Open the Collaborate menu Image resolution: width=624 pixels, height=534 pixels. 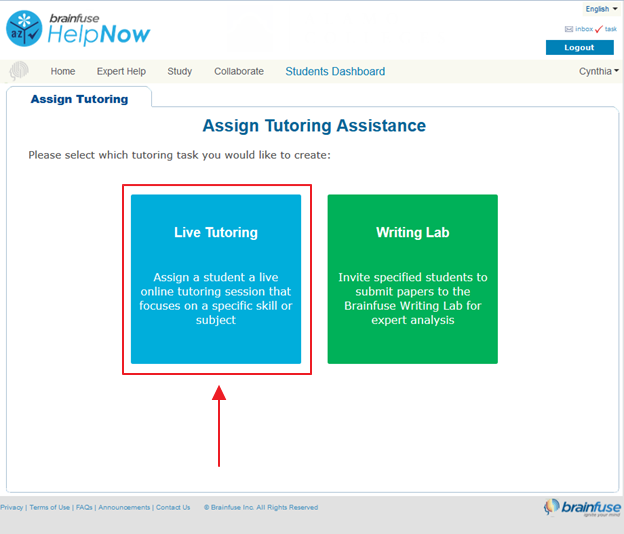(x=239, y=71)
